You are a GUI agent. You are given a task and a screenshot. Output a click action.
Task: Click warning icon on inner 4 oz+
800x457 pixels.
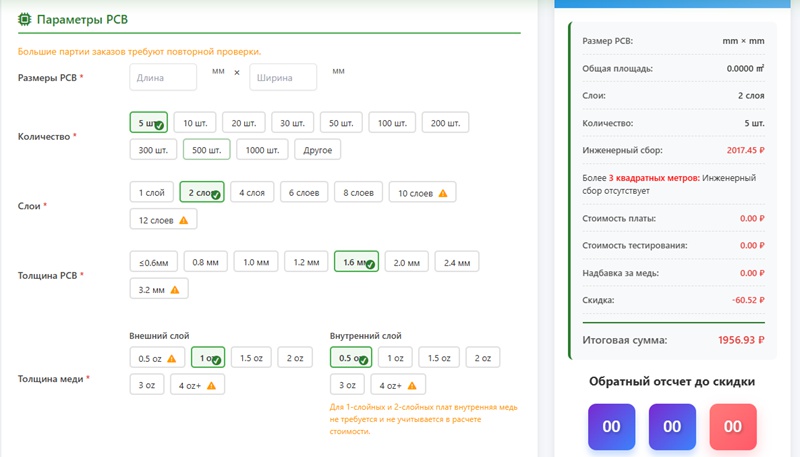[411, 386]
